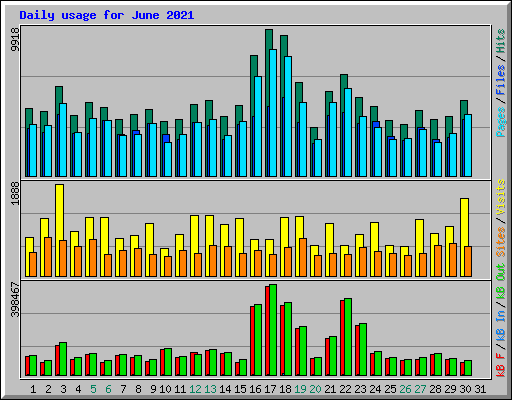
Task: Select green weekend day label 5
Action: [93, 389]
